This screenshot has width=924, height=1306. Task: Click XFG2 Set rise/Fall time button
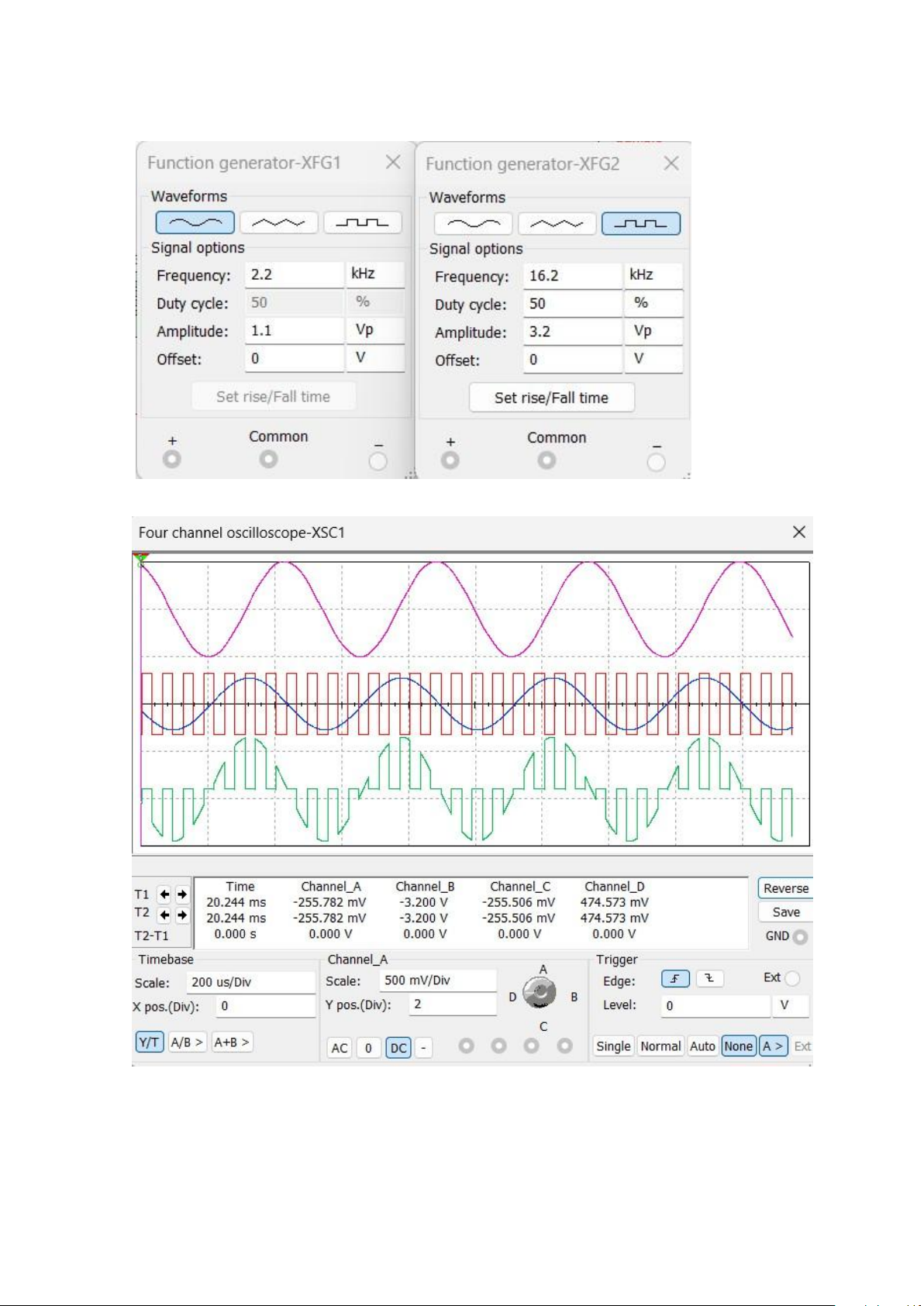click(x=551, y=398)
